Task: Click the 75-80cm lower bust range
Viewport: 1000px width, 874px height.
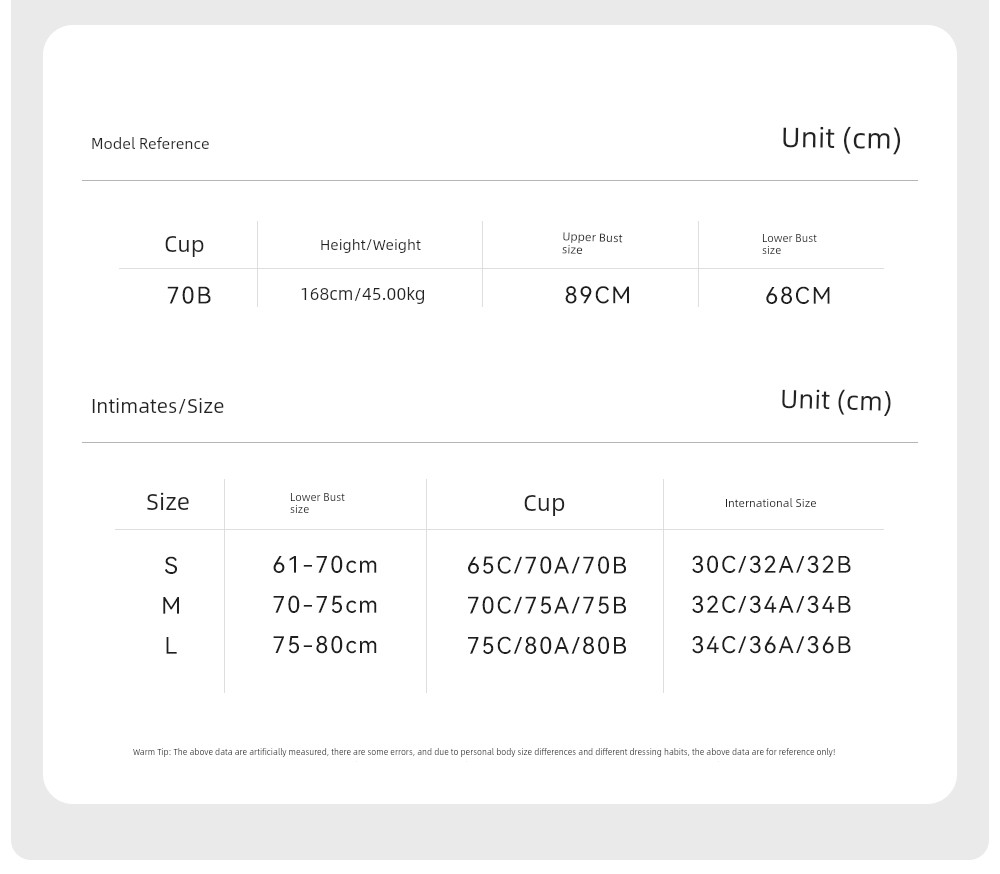Action: click(325, 645)
